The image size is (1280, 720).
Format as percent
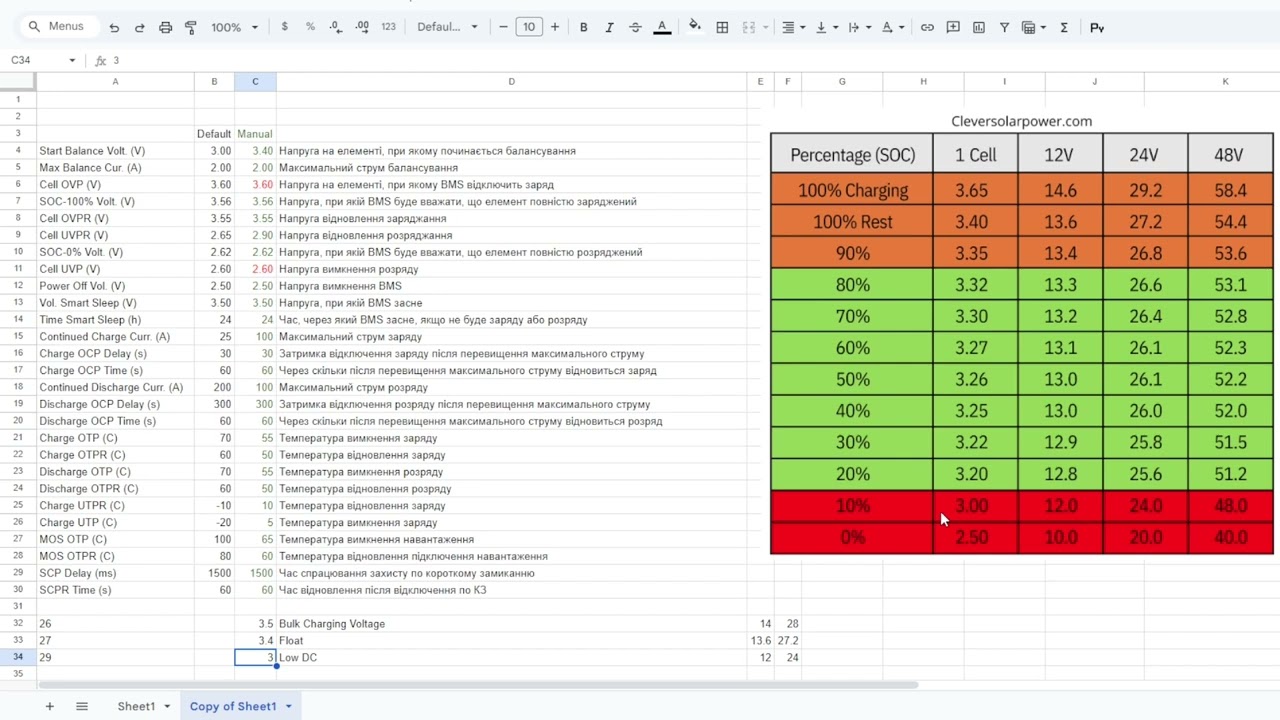310,27
